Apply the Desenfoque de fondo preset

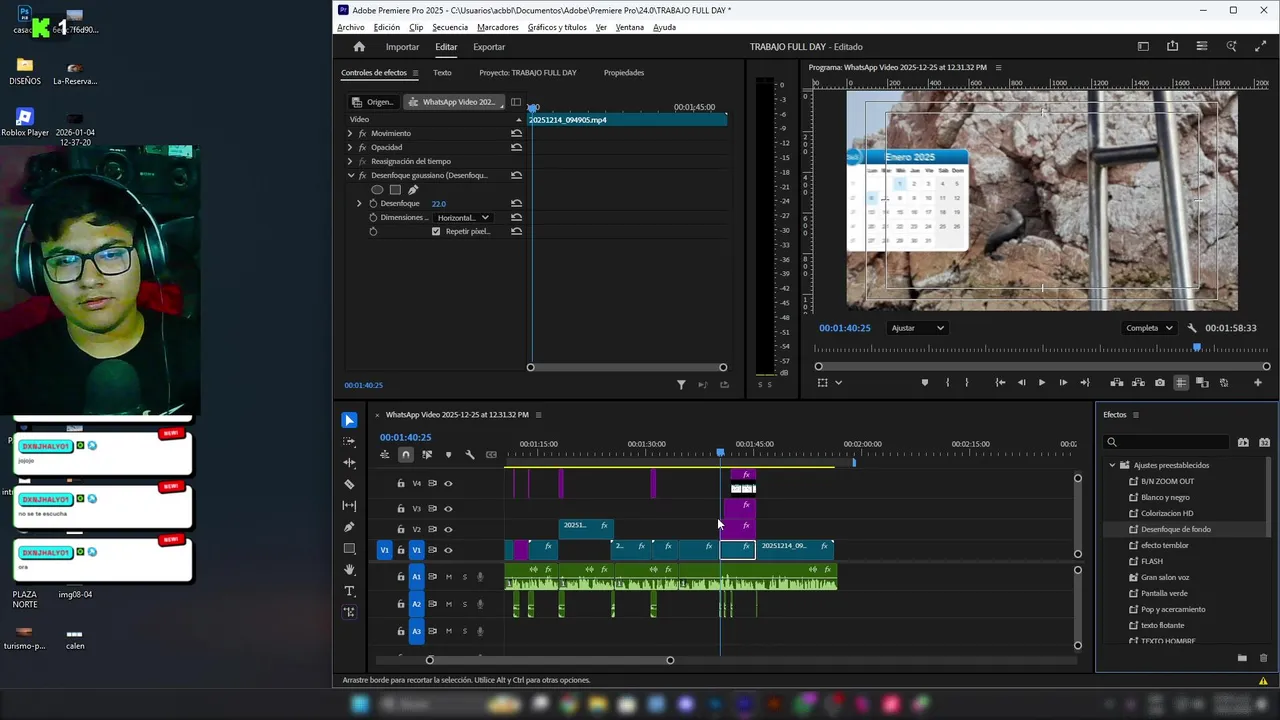[1176, 529]
